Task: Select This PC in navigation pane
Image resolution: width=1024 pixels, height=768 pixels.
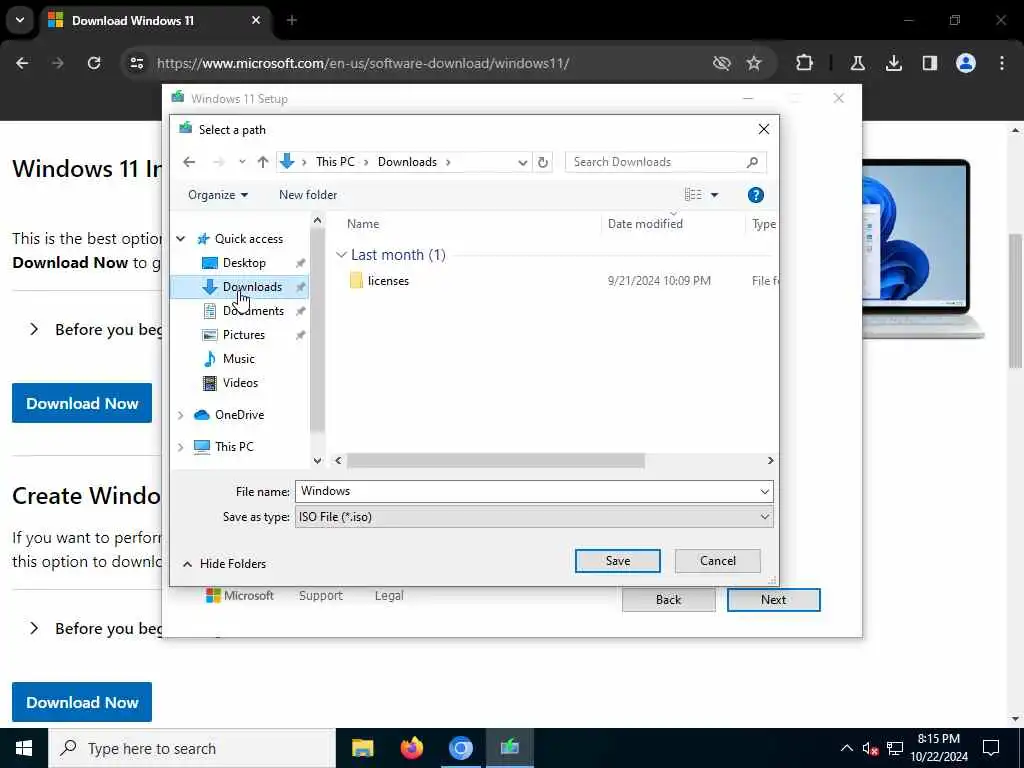Action: point(234,447)
